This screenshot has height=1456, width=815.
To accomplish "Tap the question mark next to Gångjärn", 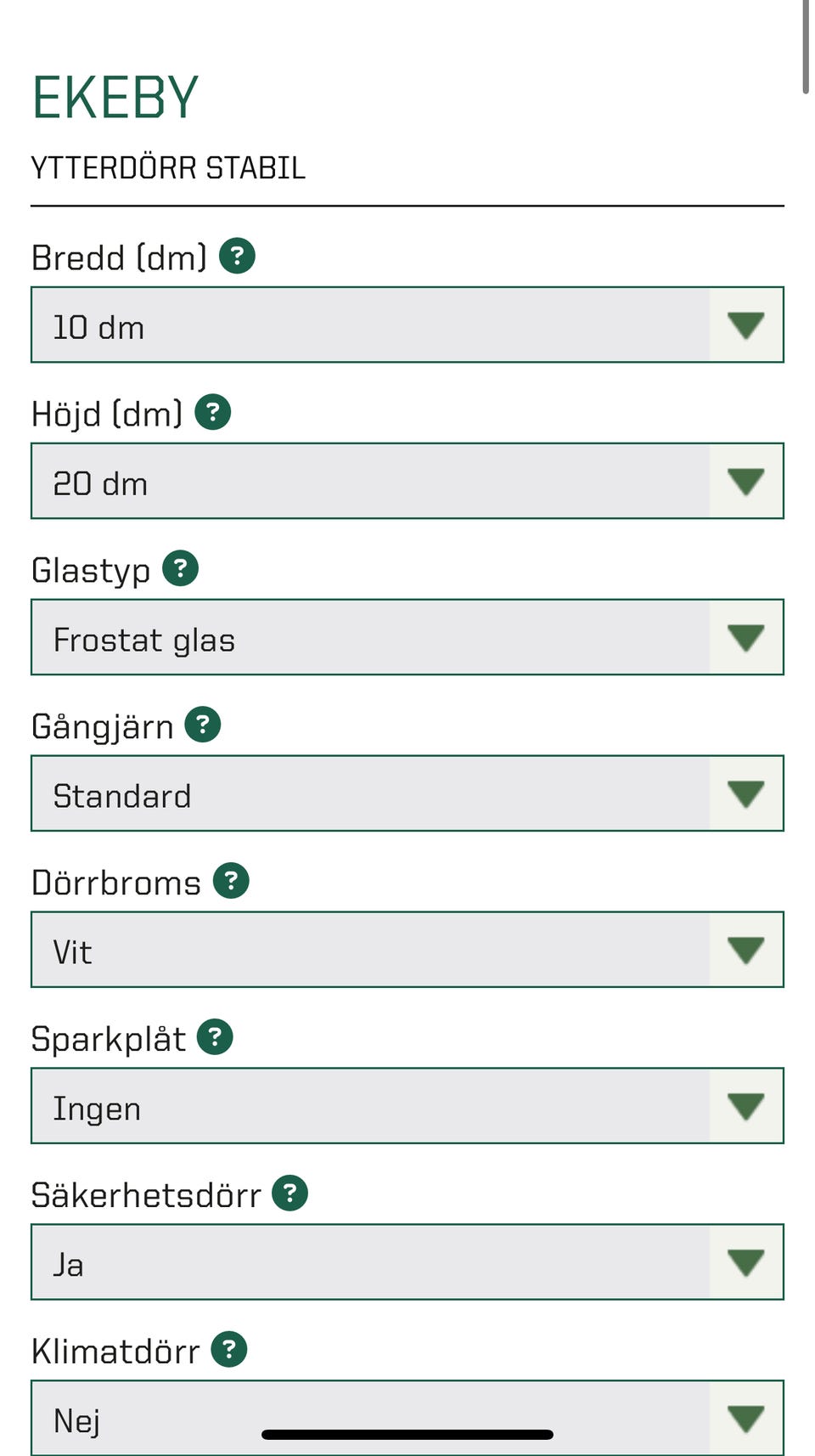I will [203, 725].
